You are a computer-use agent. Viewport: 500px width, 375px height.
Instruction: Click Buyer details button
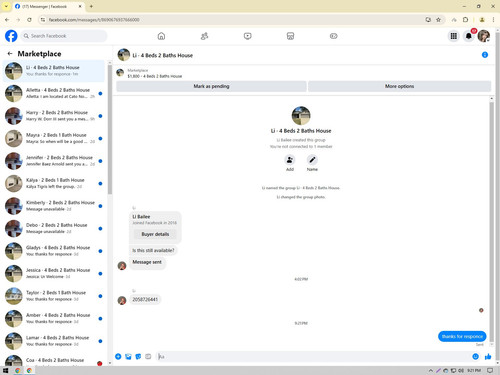click(x=155, y=234)
